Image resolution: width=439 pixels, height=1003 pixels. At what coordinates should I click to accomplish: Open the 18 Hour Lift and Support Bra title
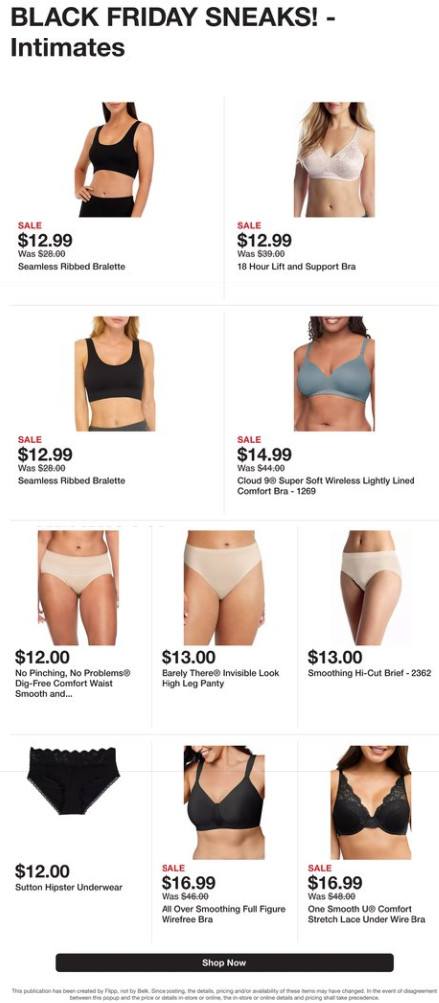click(x=296, y=266)
